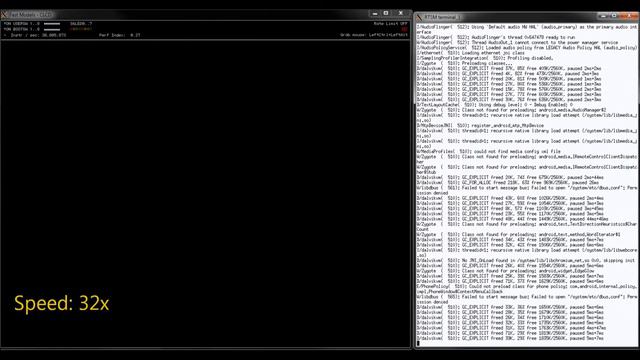Click the X11 icon in the Fast Models CLCD title bar

(x=4, y=15)
